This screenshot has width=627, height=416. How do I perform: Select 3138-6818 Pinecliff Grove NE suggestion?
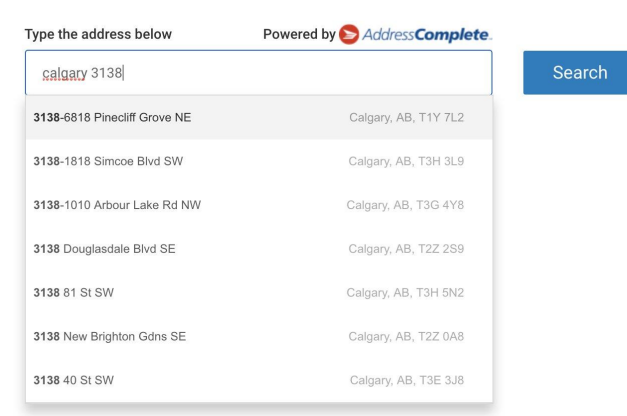[259, 118]
